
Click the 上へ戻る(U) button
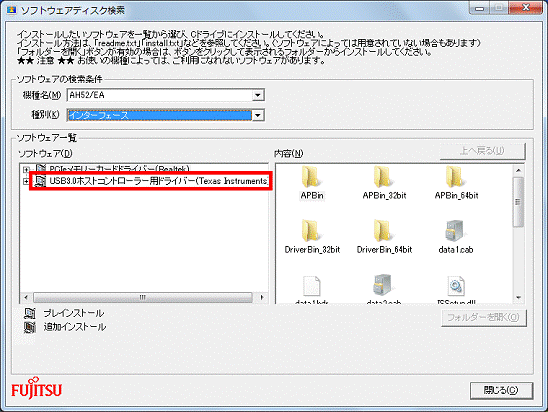[x=482, y=151]
